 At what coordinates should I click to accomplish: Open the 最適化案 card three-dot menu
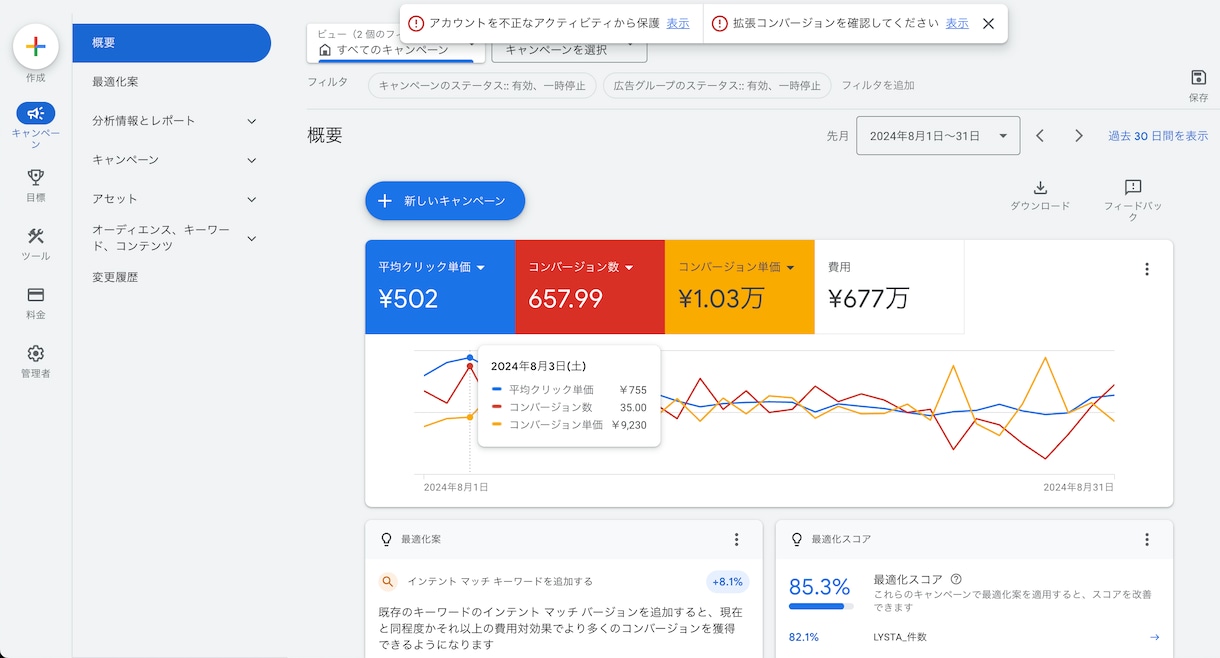[737, 539]
